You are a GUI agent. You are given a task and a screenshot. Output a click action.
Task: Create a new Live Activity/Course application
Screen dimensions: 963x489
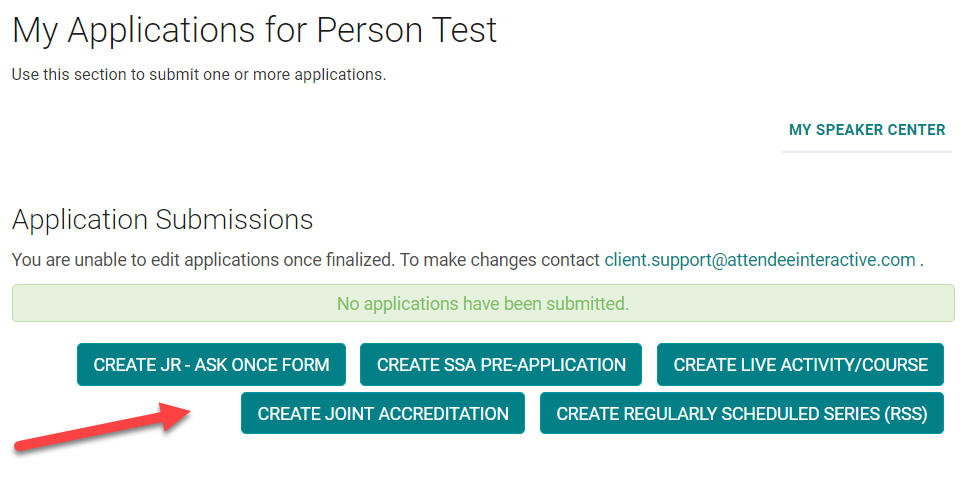coord(800,365)
